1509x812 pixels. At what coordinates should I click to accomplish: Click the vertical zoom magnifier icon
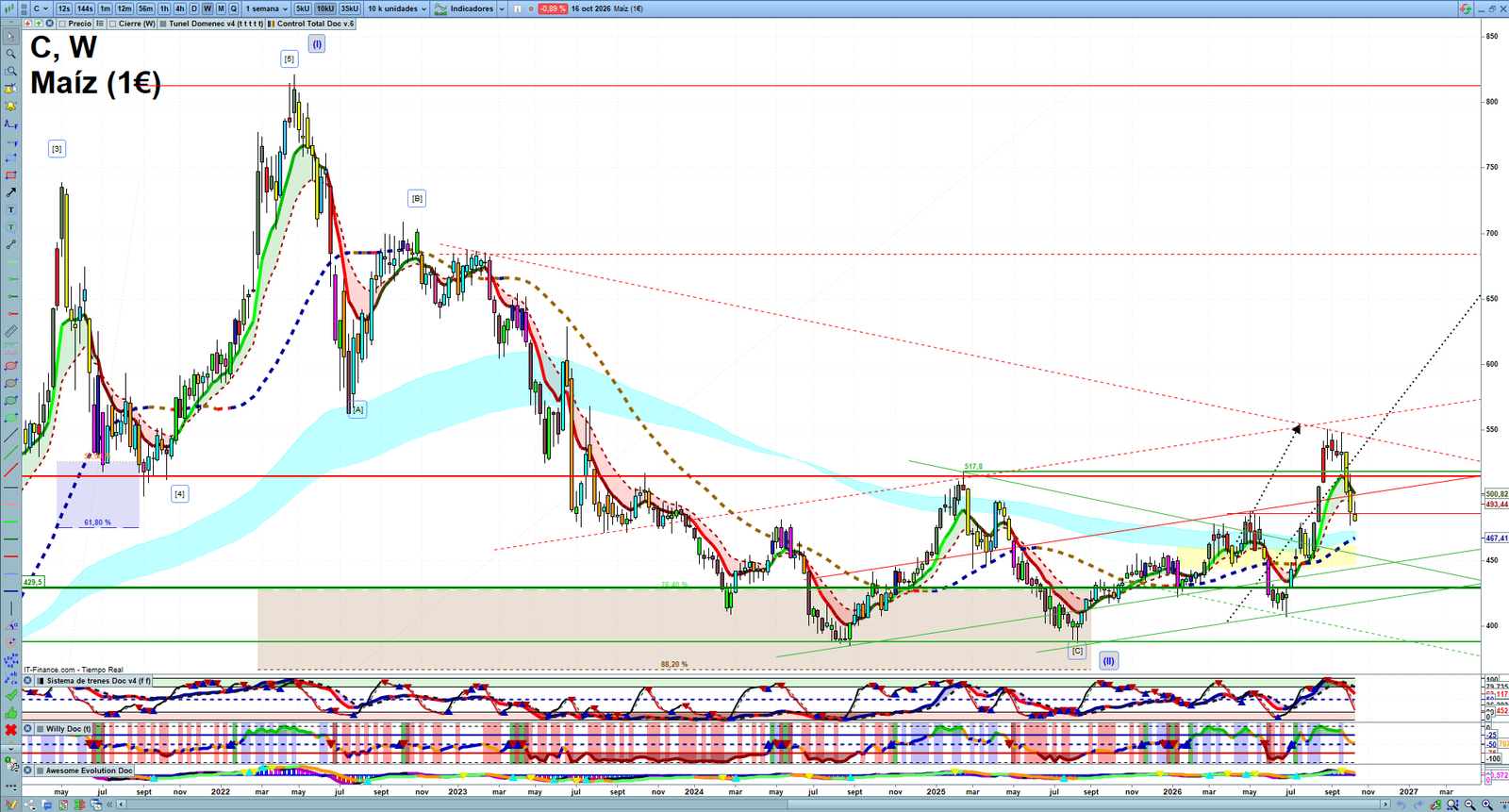coord(1453,804)
